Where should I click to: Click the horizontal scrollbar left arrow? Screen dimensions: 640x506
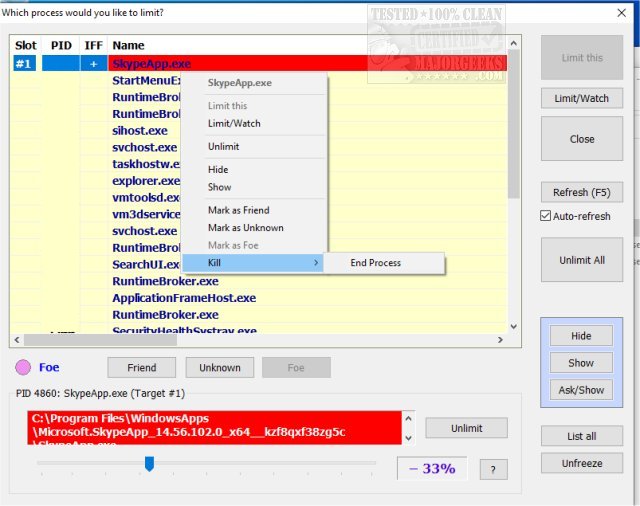pyautogui.click(x=17, y=340)
